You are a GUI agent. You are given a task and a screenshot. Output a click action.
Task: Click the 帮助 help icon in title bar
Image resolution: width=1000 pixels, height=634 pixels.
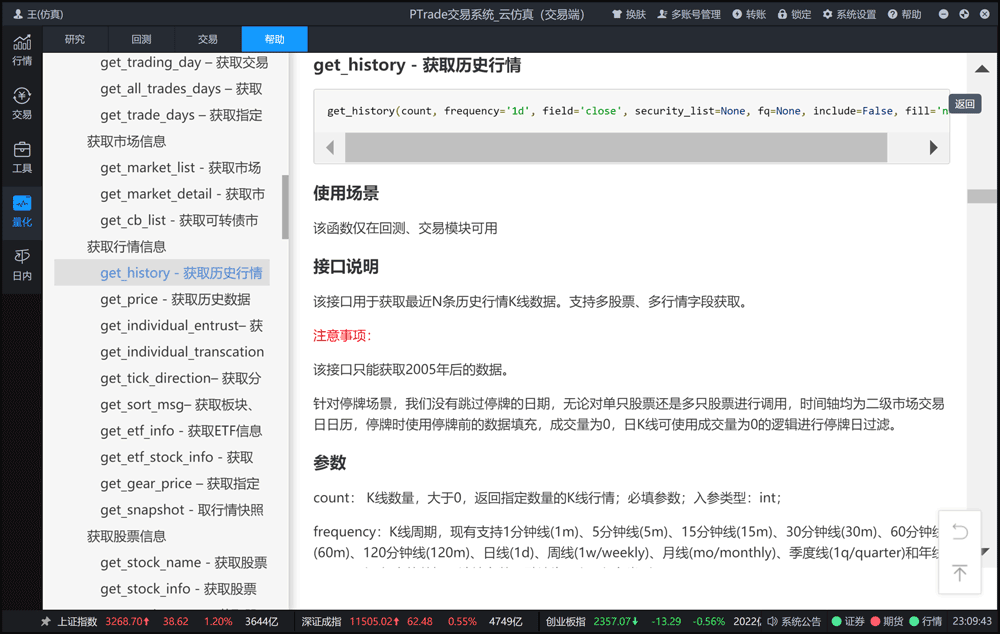[904, 14]
